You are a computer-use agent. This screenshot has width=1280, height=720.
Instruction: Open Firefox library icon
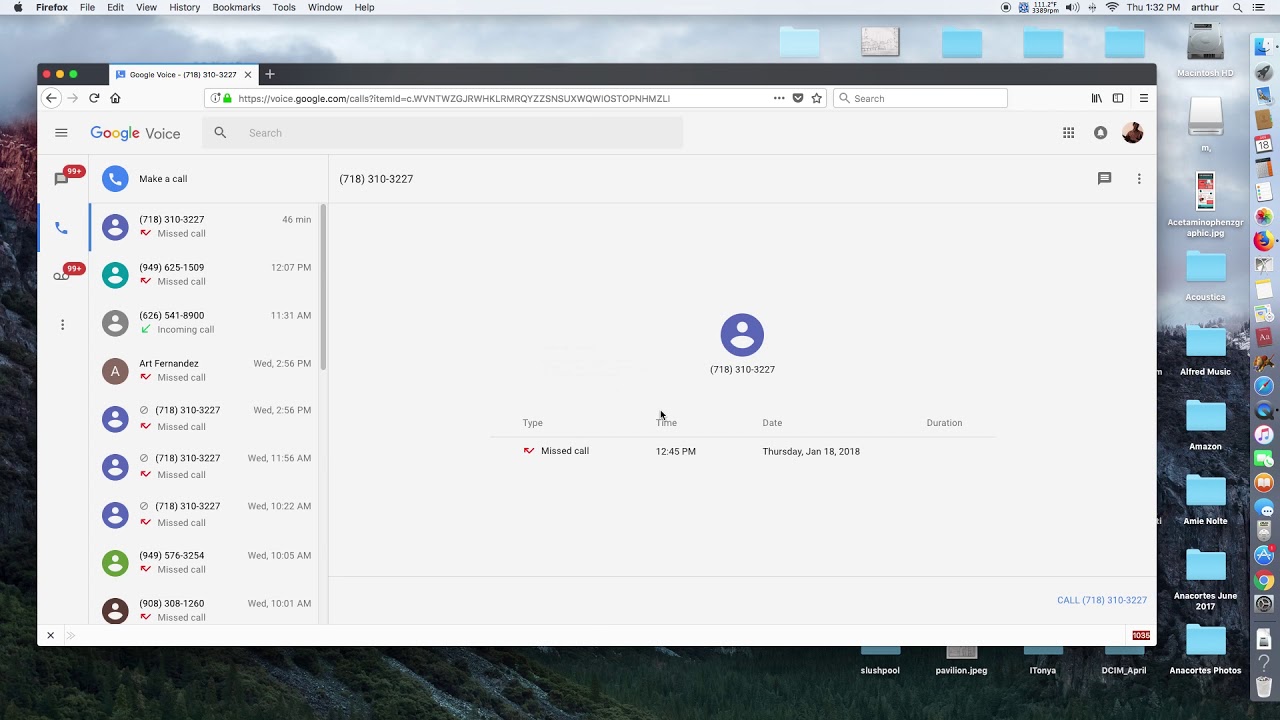[1096, 98]
